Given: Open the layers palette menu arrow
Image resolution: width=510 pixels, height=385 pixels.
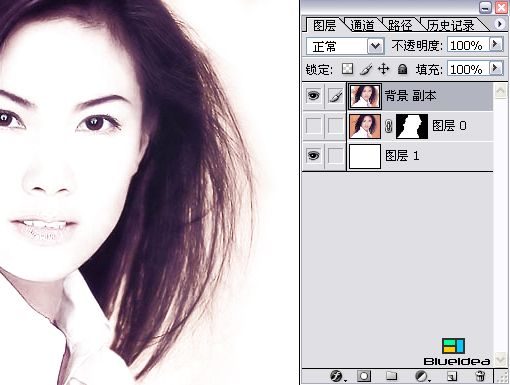Looking at the screenshot, I should (x=499, y=24).
